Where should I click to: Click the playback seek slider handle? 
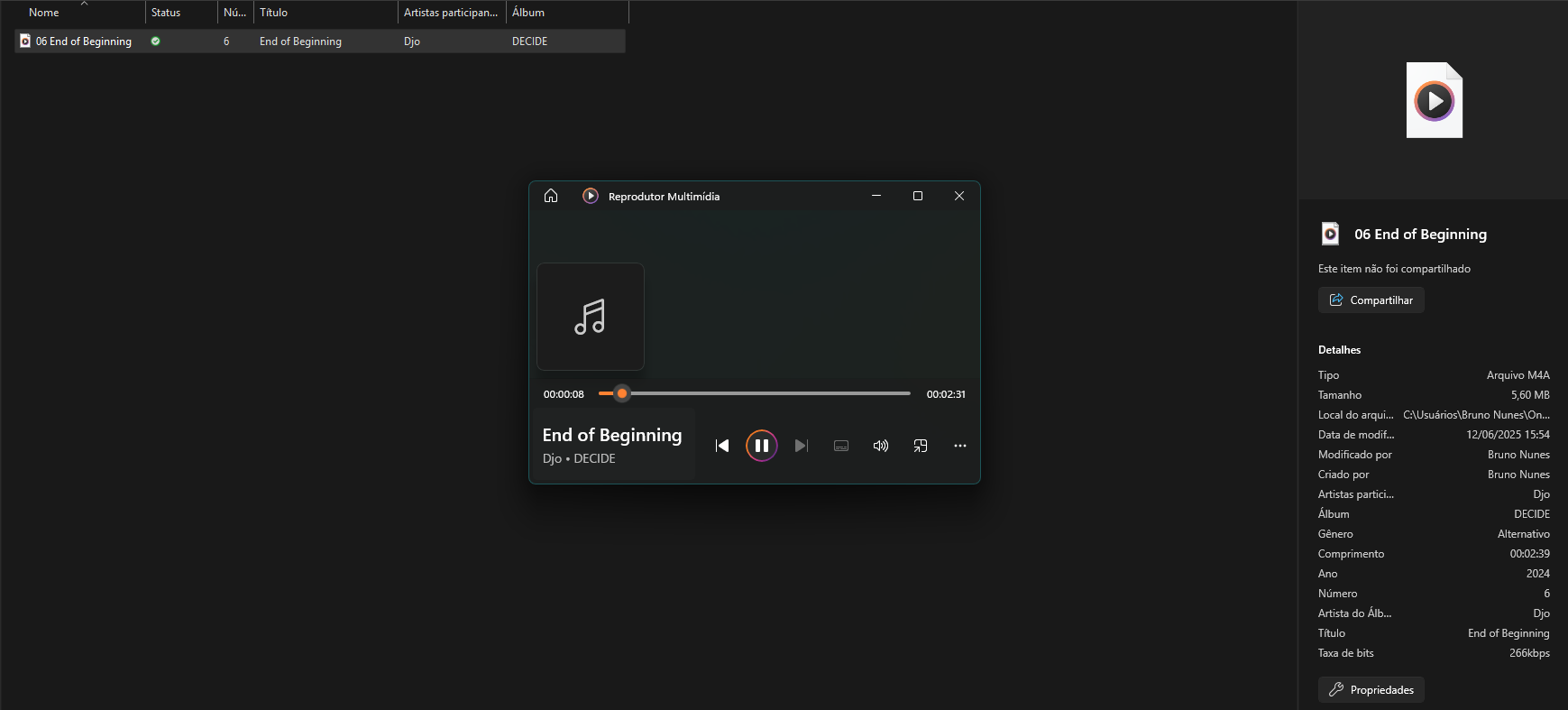click(x=622, y=393)
